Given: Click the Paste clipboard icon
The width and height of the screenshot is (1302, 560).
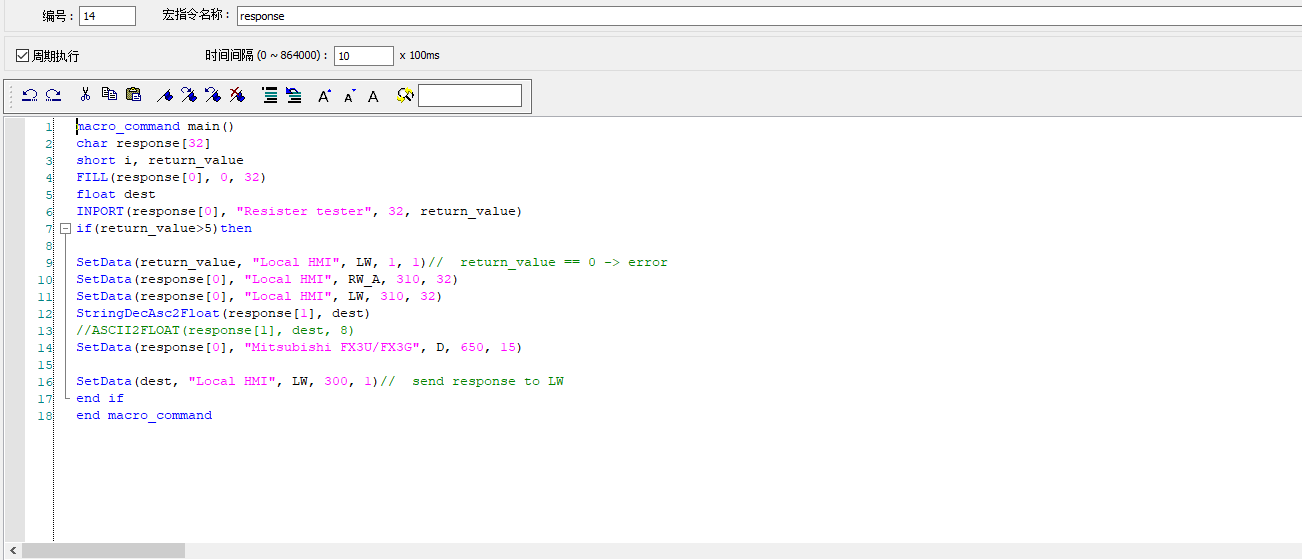Looking at the screenshot, I should 133,95.
